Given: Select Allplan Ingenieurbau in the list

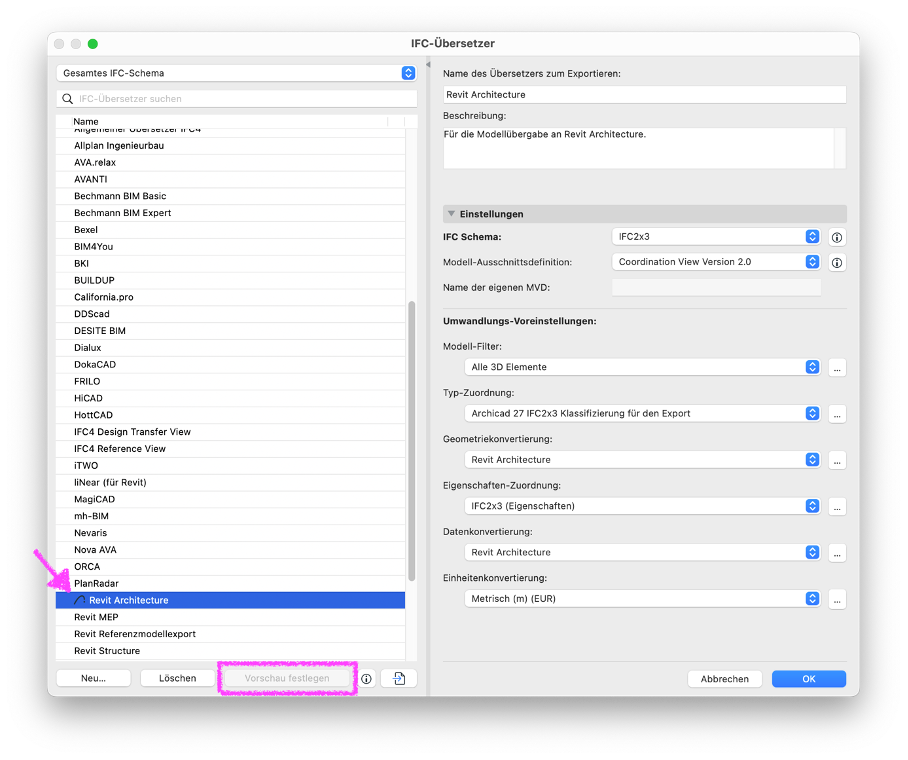Looking at the screenshot, I should 230,146.
